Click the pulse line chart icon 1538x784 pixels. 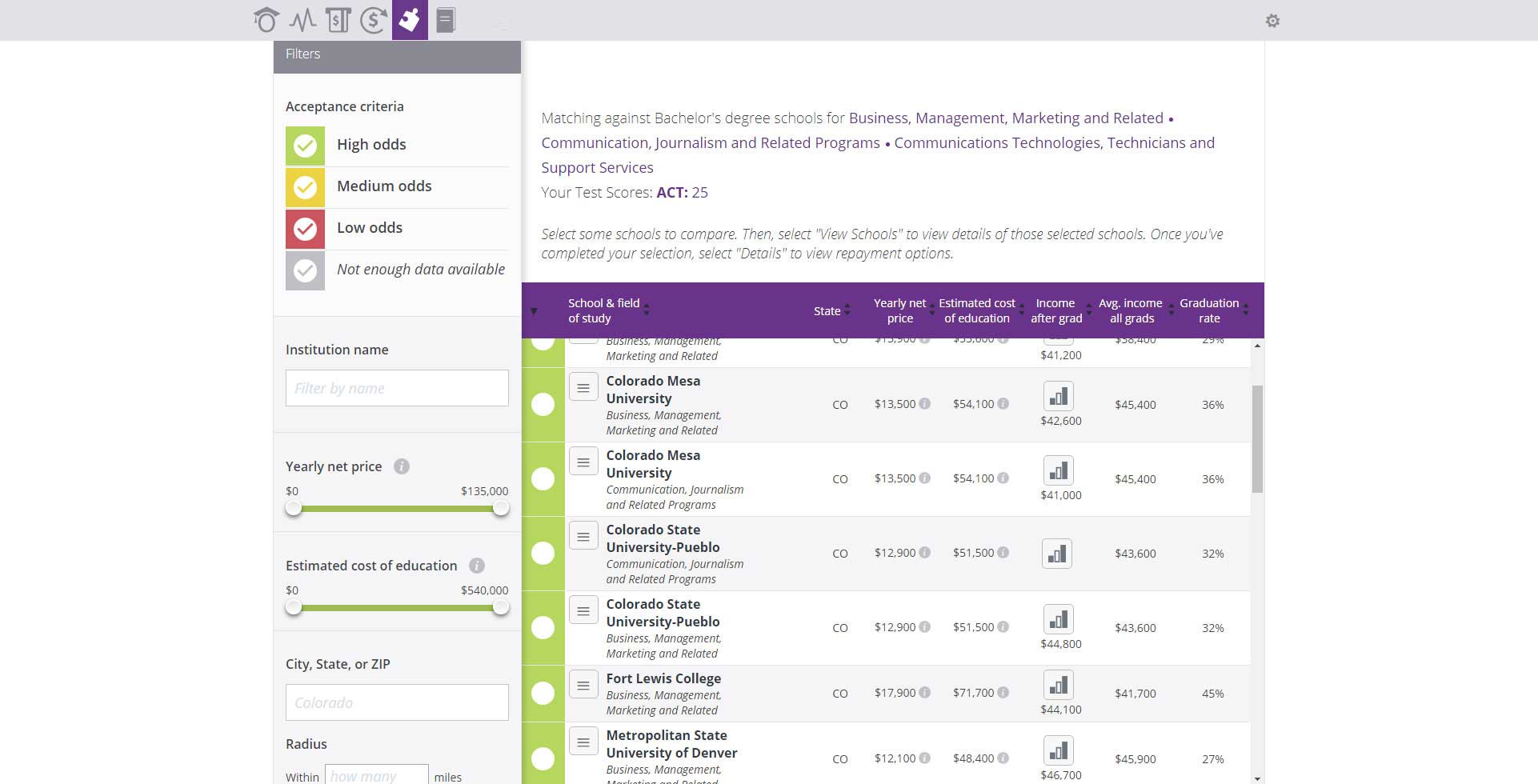302,20
